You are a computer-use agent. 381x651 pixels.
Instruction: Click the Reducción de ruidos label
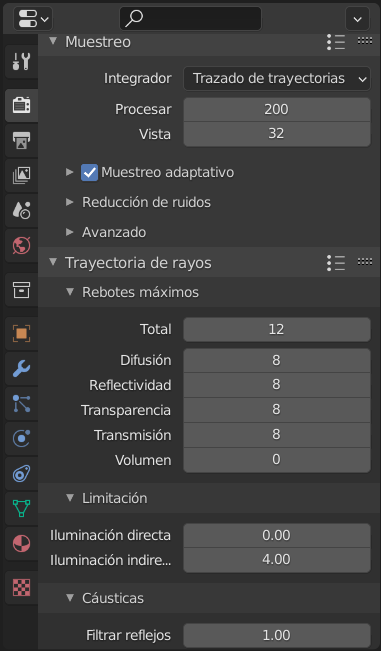click(146, 202)
